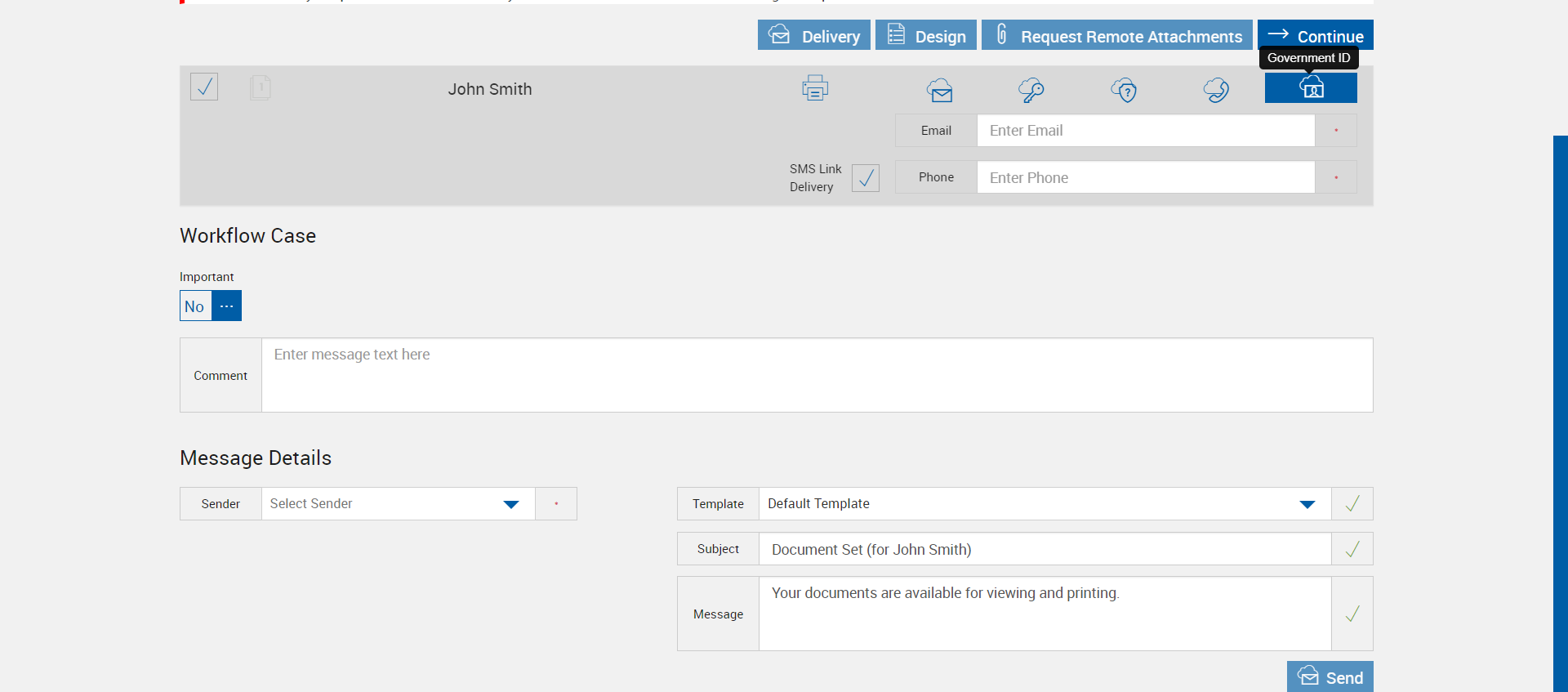Select the cloud phone authentication icon
Screen dimensions: 1568x692
1216,90
